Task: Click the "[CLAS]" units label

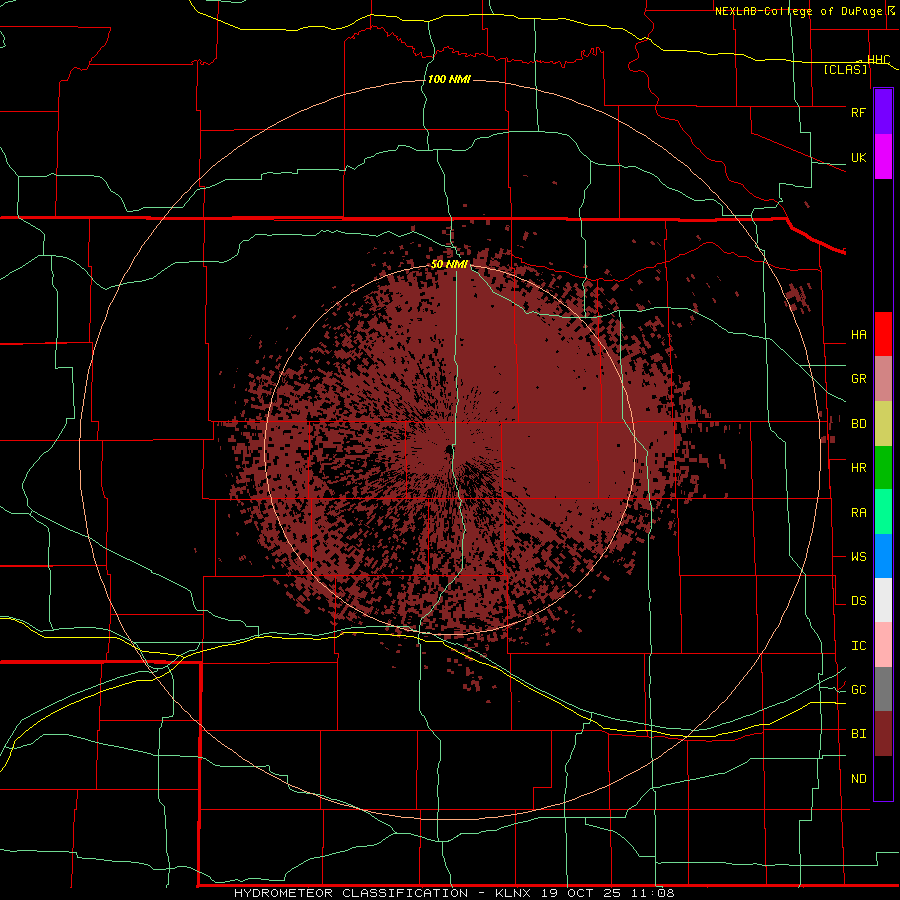Action: pyautogui.click(x=845, y=69)
